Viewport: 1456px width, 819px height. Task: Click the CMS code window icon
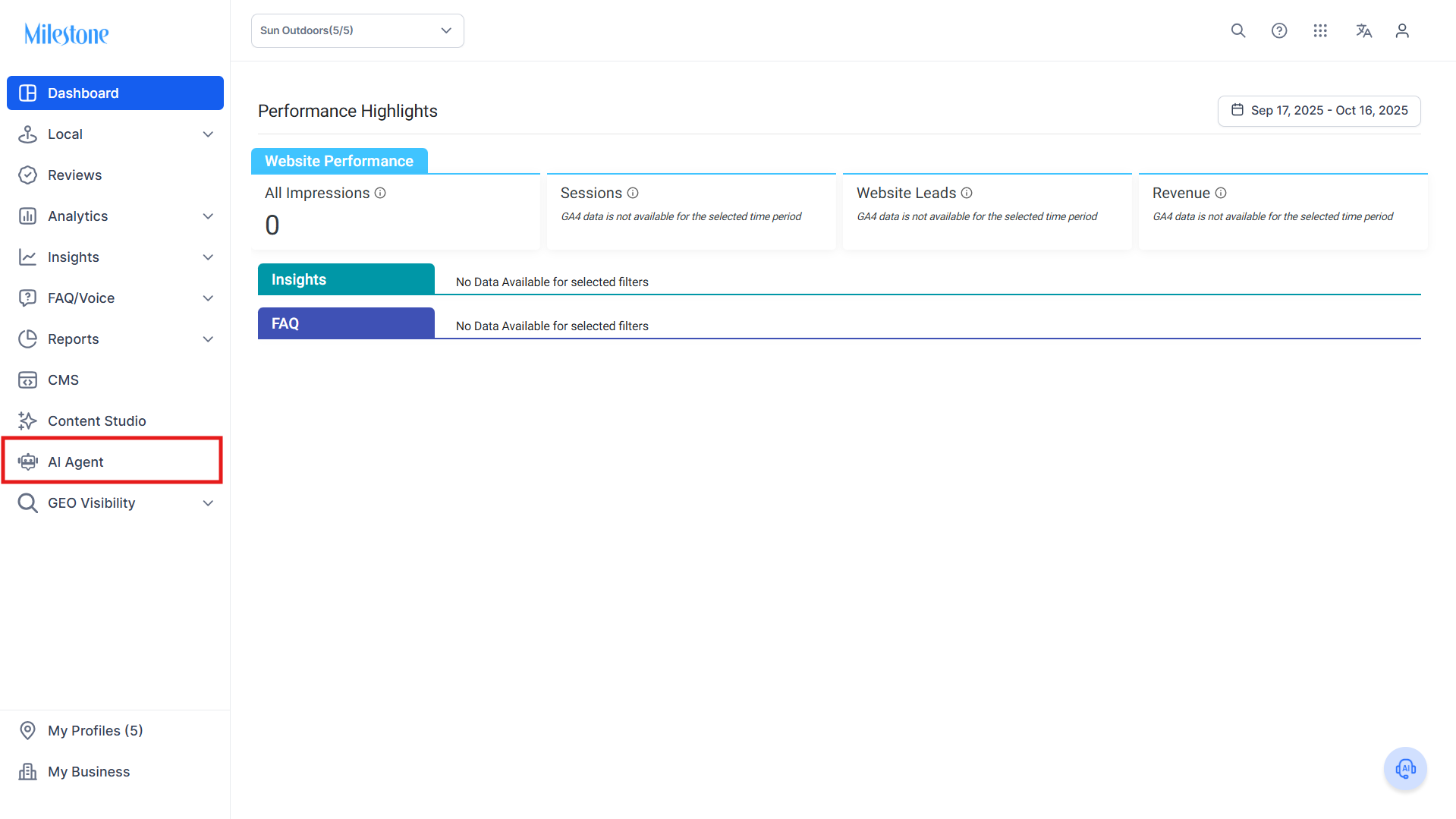(28, 380)
